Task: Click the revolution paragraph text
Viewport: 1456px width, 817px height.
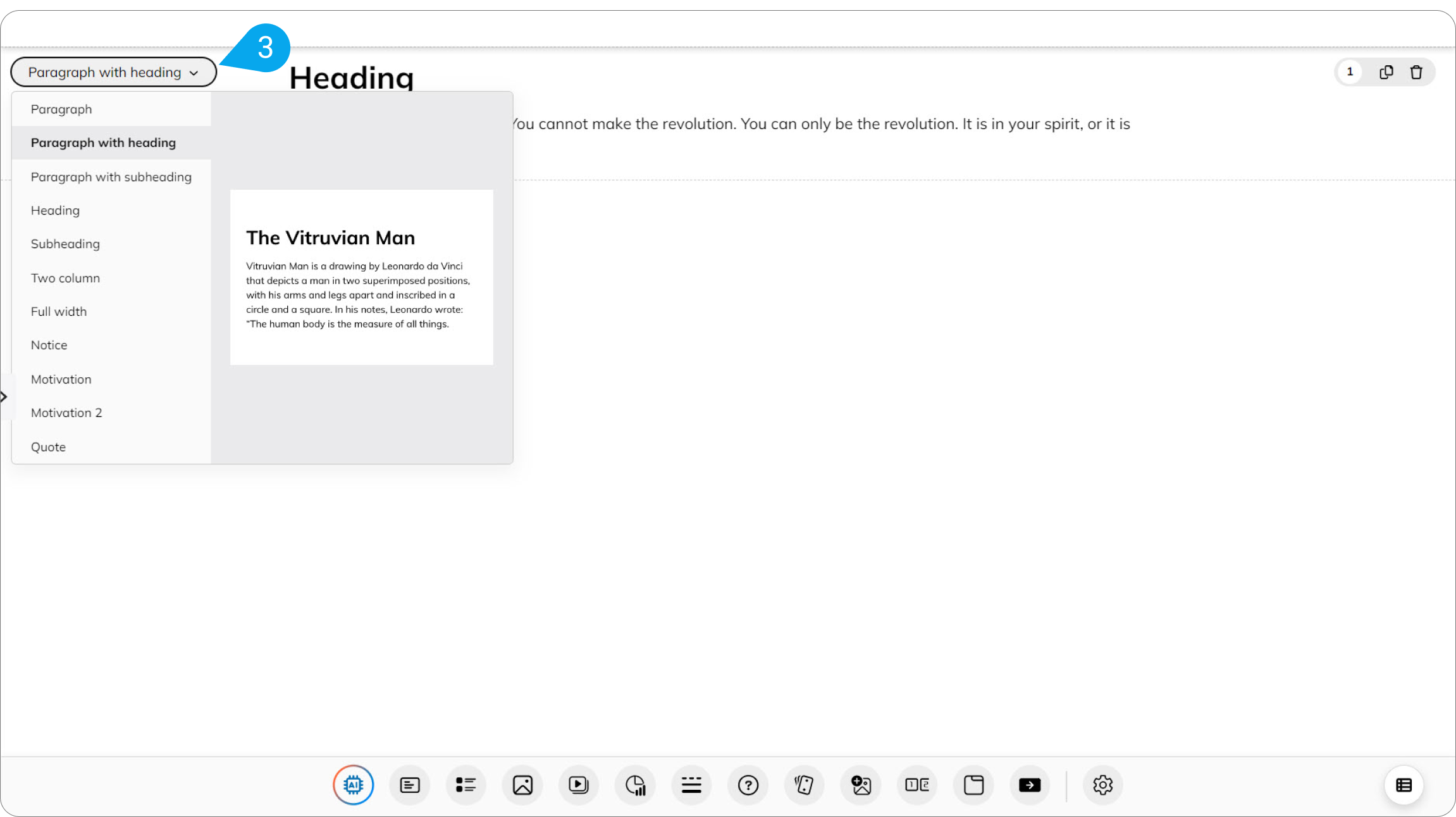Action: tap(821, 123)
